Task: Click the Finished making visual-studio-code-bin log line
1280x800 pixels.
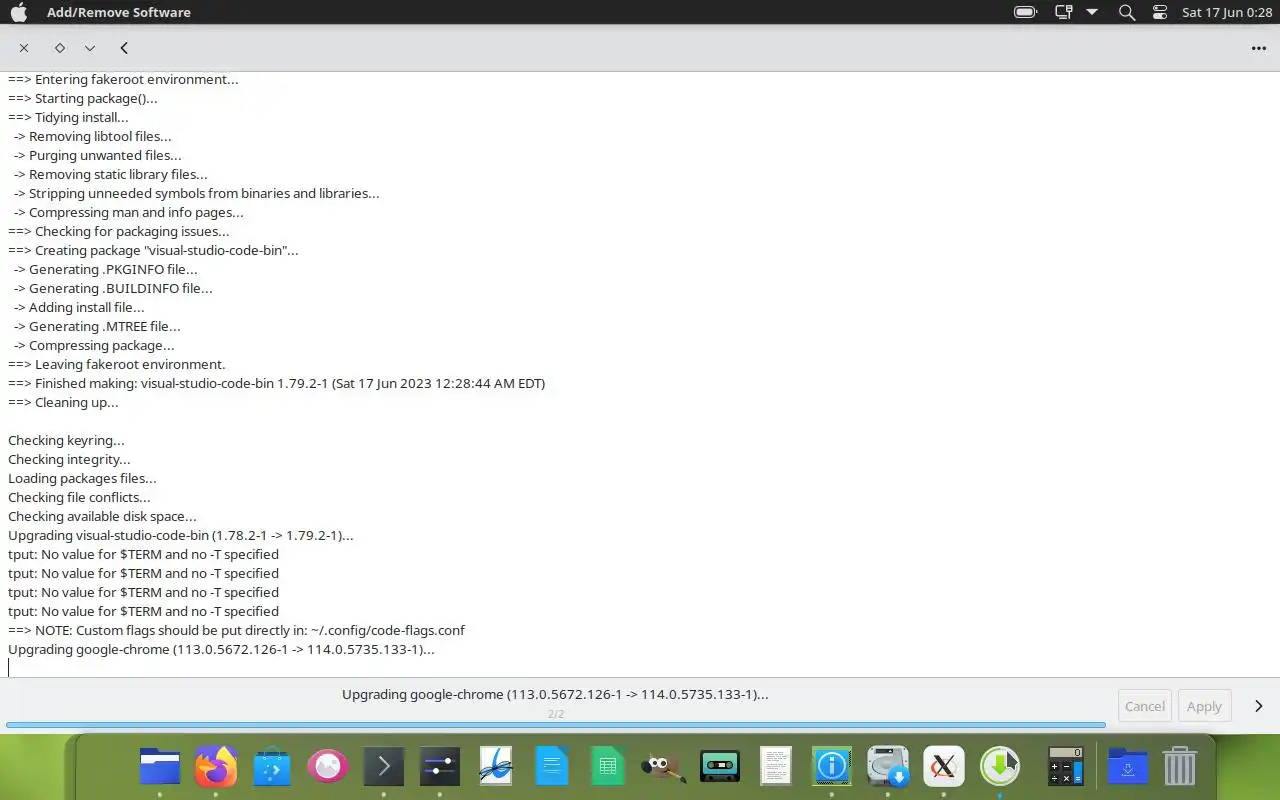Action: tap(276, 383)
